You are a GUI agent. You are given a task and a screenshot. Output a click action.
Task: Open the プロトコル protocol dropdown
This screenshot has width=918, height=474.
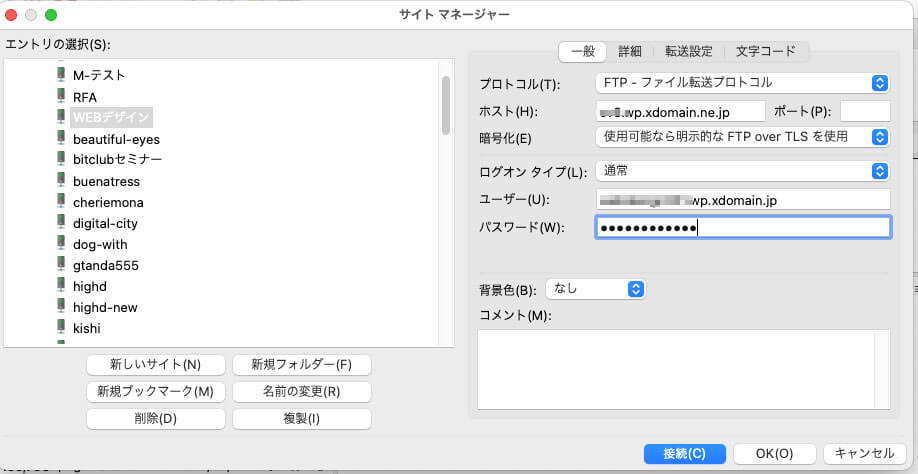click(741, 83)
